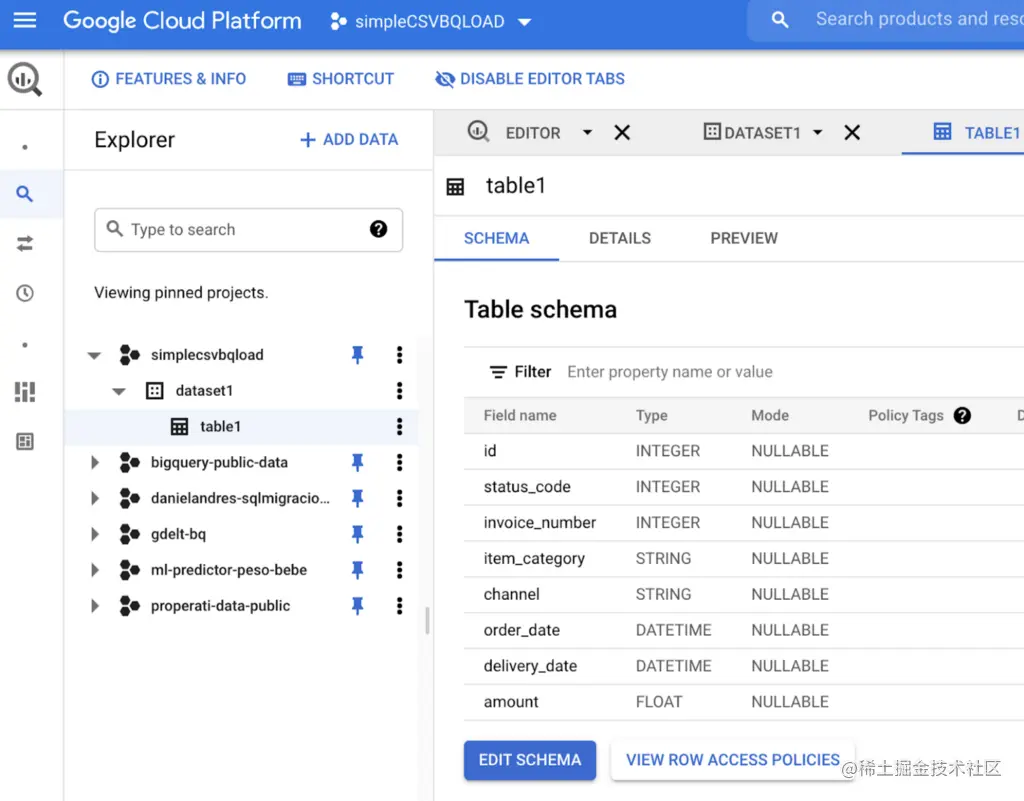
Task: Click FEATURES & INFO
Action: 169,79
